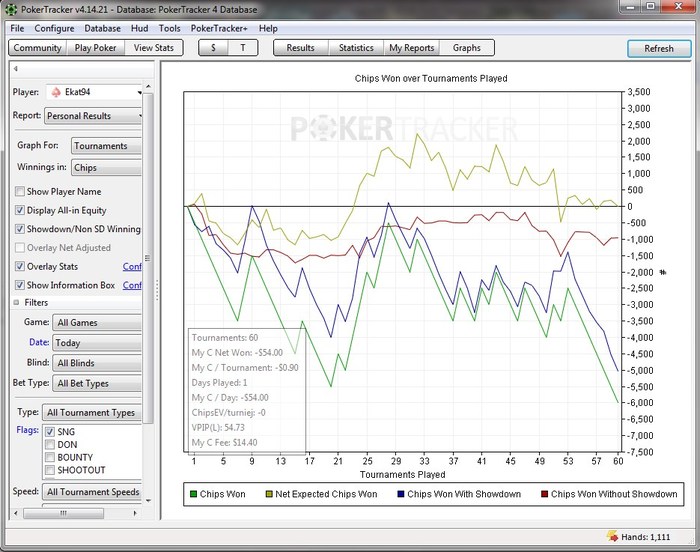700x552 pixels.
Task: Open the Player dropdown showing Ekat94
Action: [x=93, y=92]
